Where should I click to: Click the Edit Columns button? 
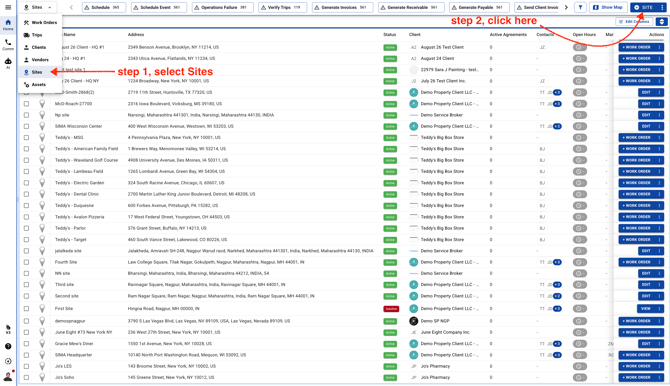(x=635, y=21)
